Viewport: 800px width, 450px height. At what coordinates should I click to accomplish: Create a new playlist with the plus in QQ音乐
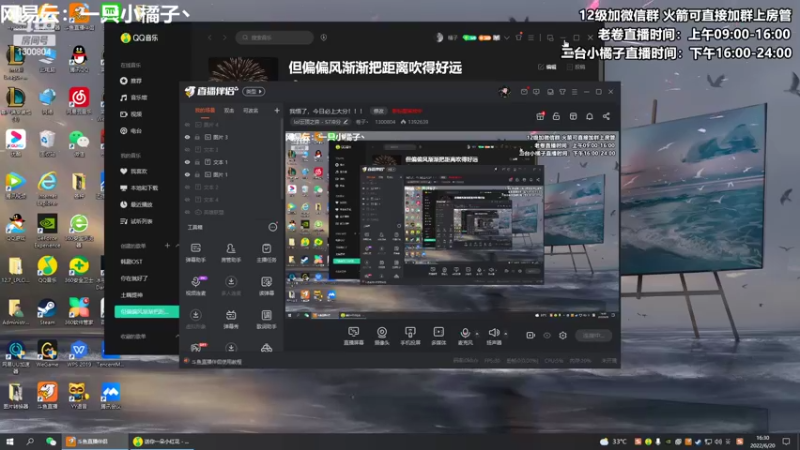pos(167,246)
